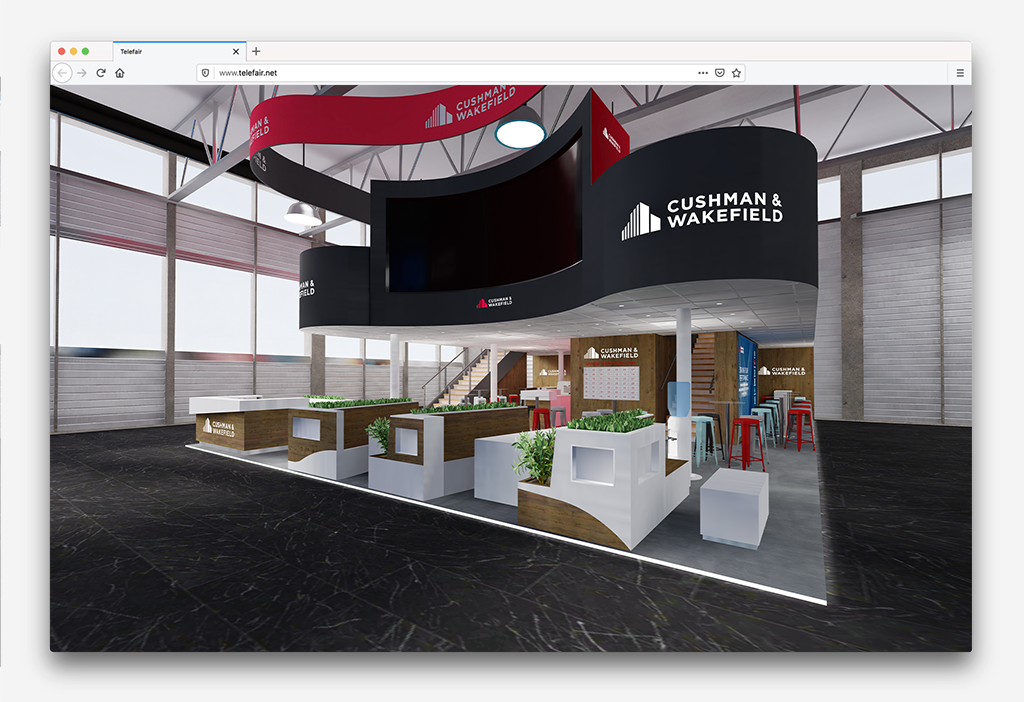Close the browser window with red button
Viewport: 1024px width, 702px height.
tap(61, 51)
